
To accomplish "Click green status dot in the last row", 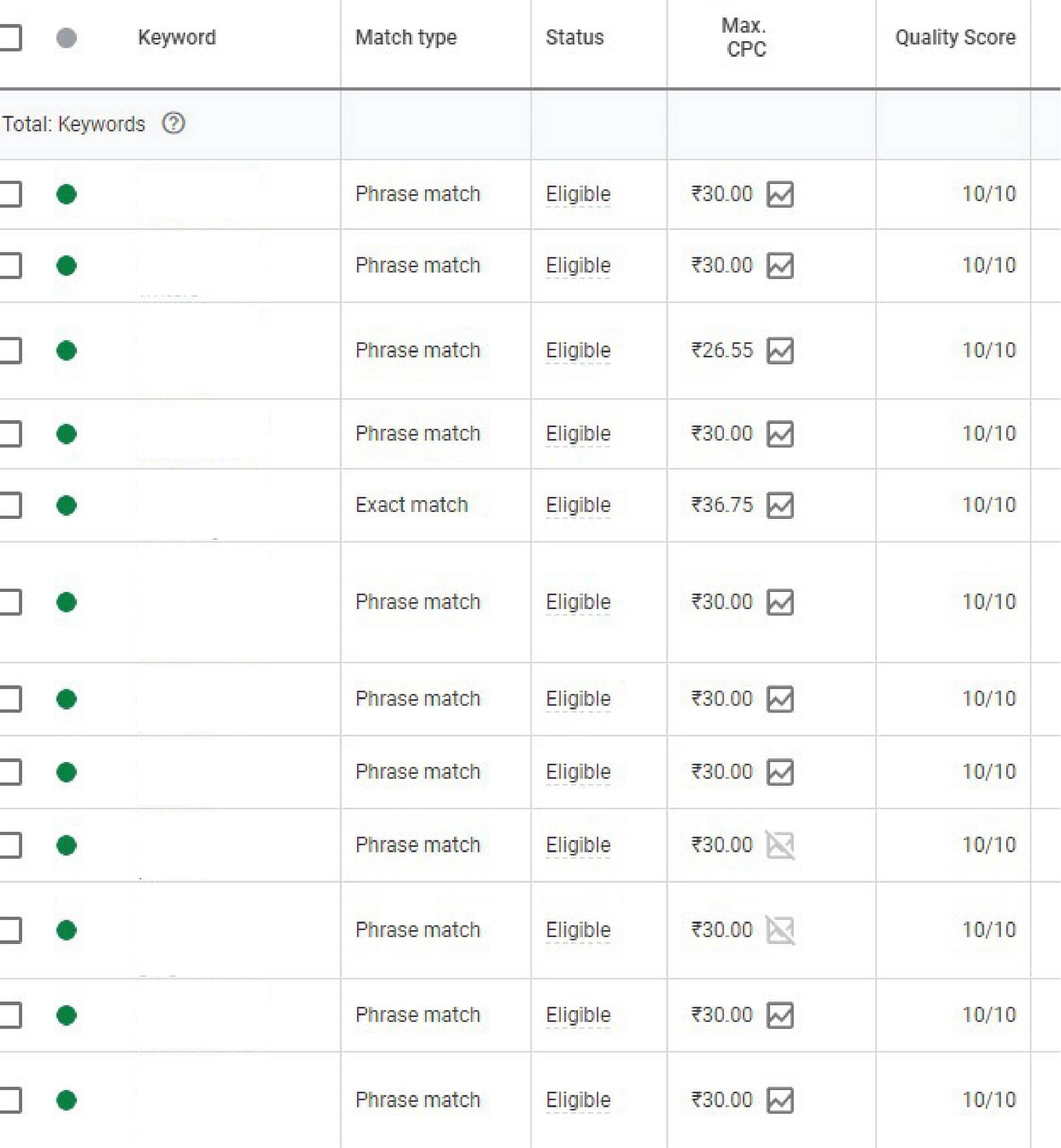I will pos(66,1100).
